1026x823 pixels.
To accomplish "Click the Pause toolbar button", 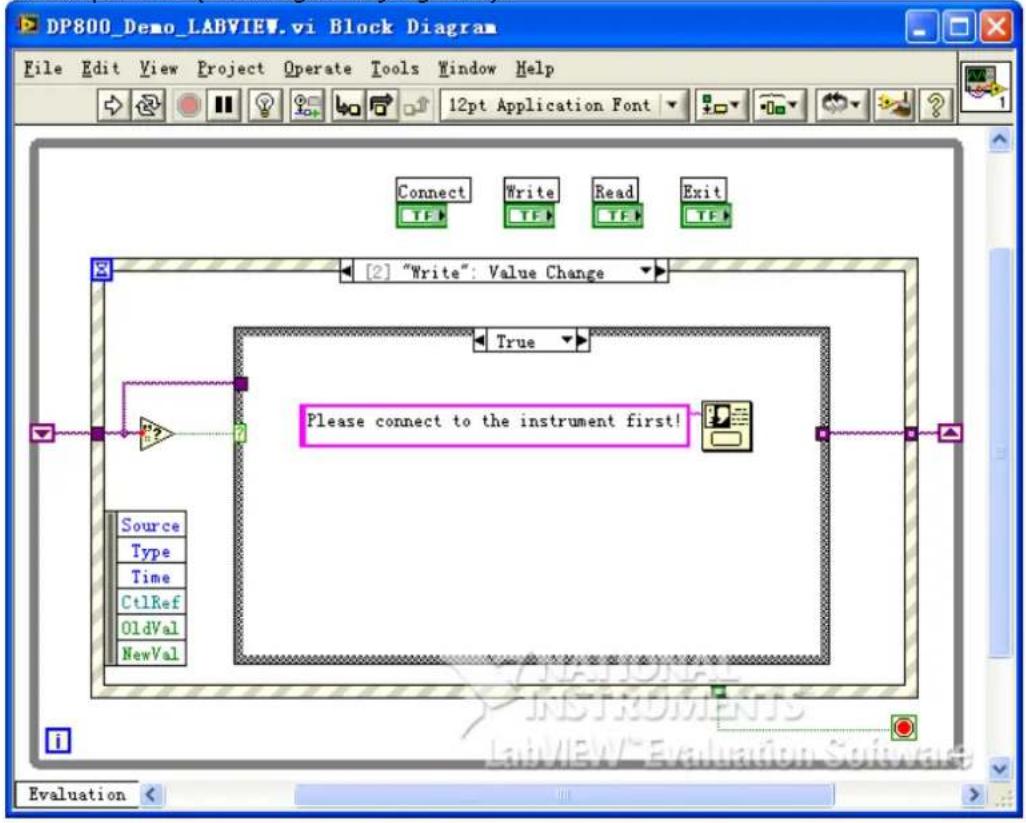I will pos(224,105).
